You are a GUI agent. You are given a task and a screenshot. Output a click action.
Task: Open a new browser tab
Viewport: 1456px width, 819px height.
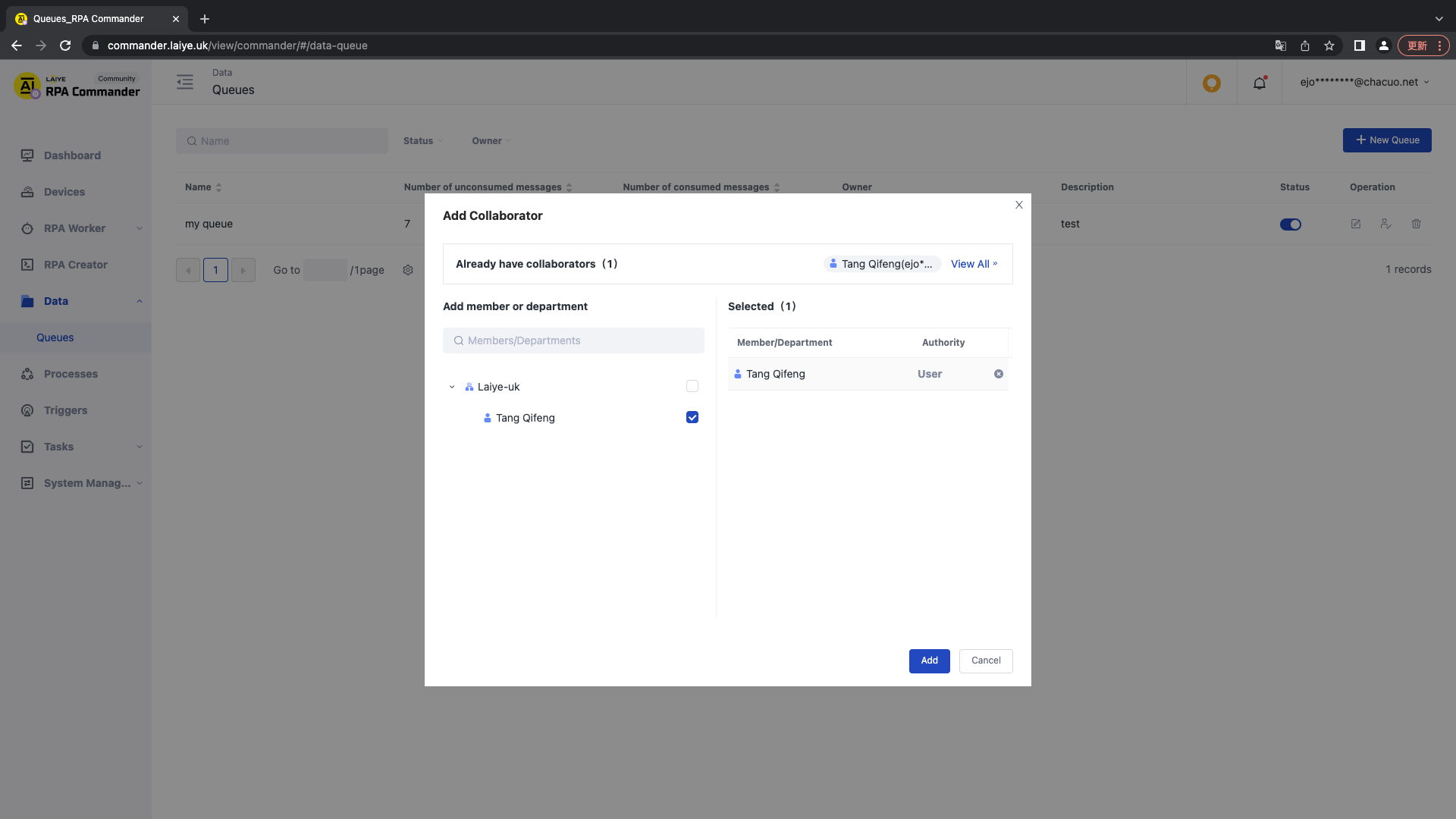point(205,19)
